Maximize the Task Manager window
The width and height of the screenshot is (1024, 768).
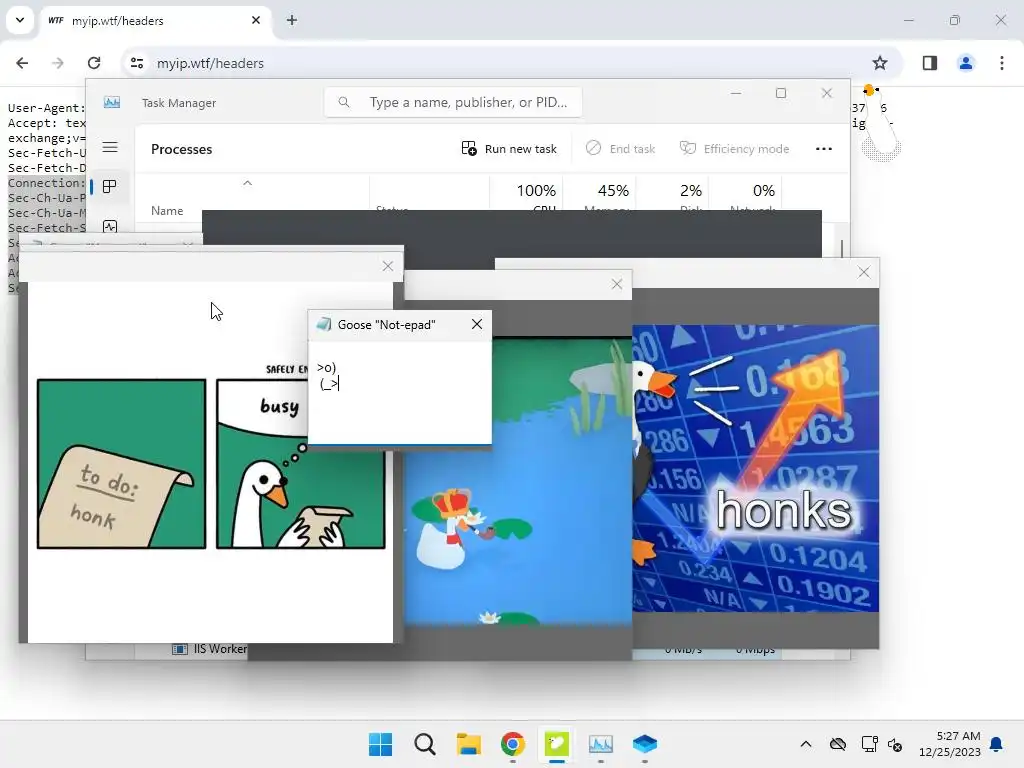tap(780, 93)
